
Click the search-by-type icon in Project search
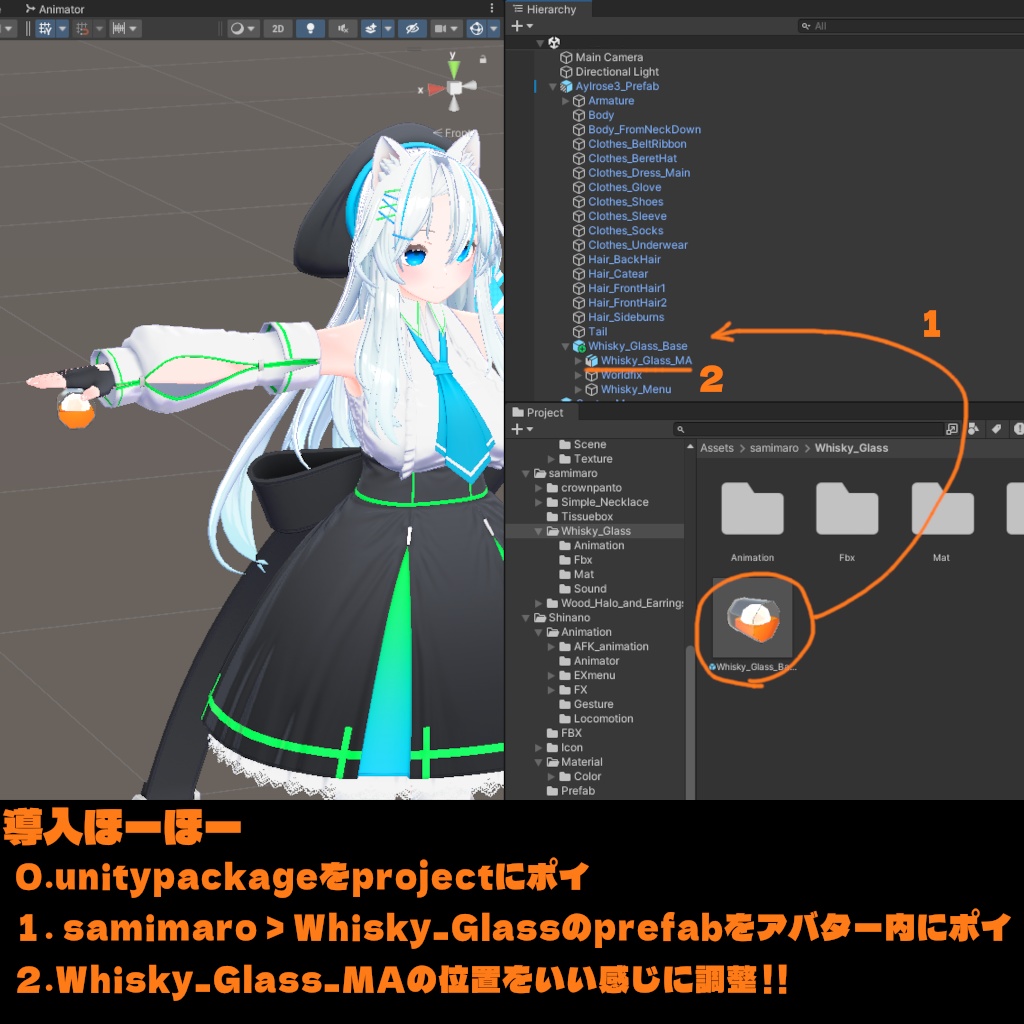point(973,428)
